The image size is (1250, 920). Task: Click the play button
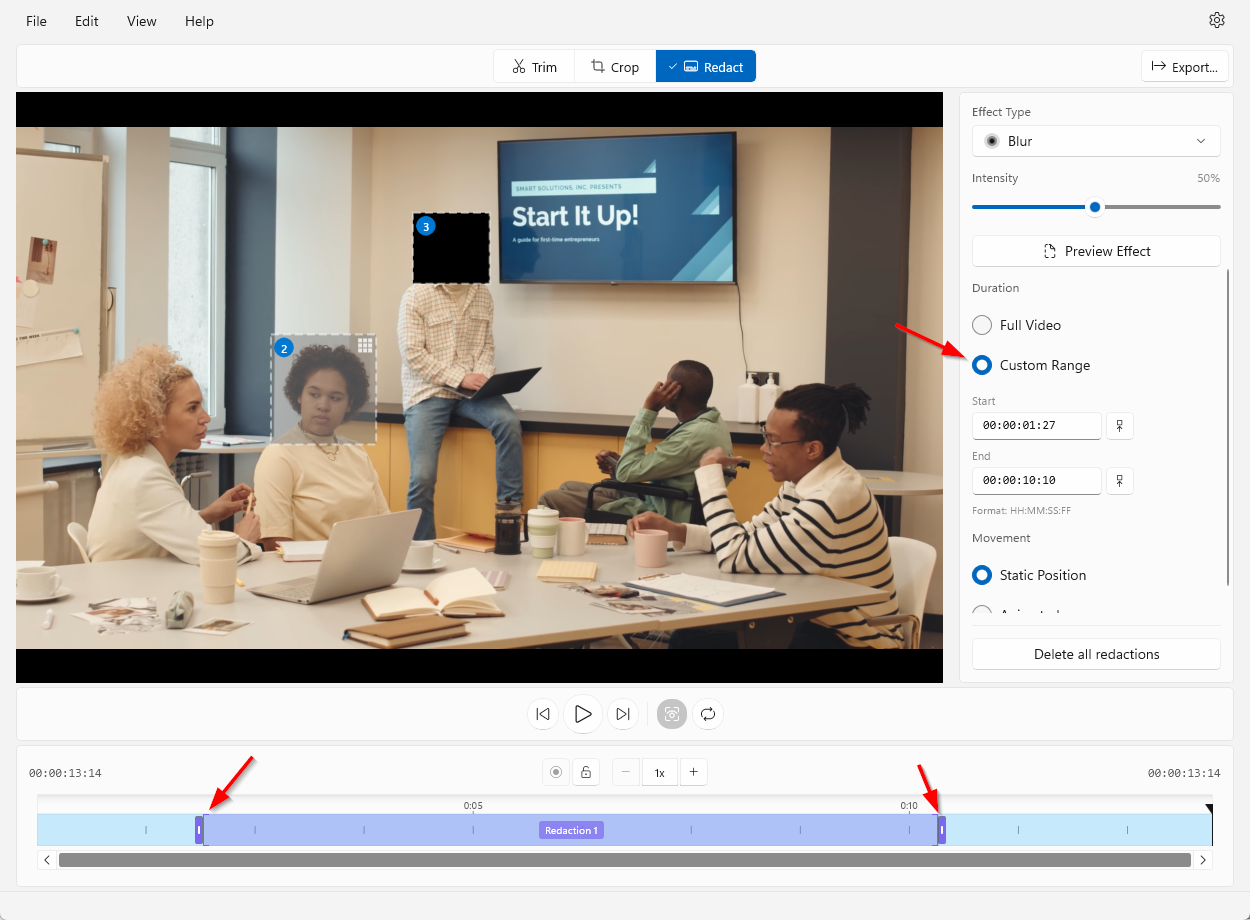(583, 714)
